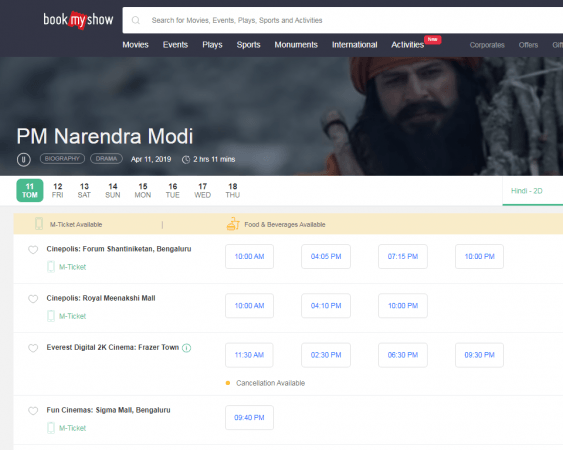Click the BookMyShow logo

point(78,20)
